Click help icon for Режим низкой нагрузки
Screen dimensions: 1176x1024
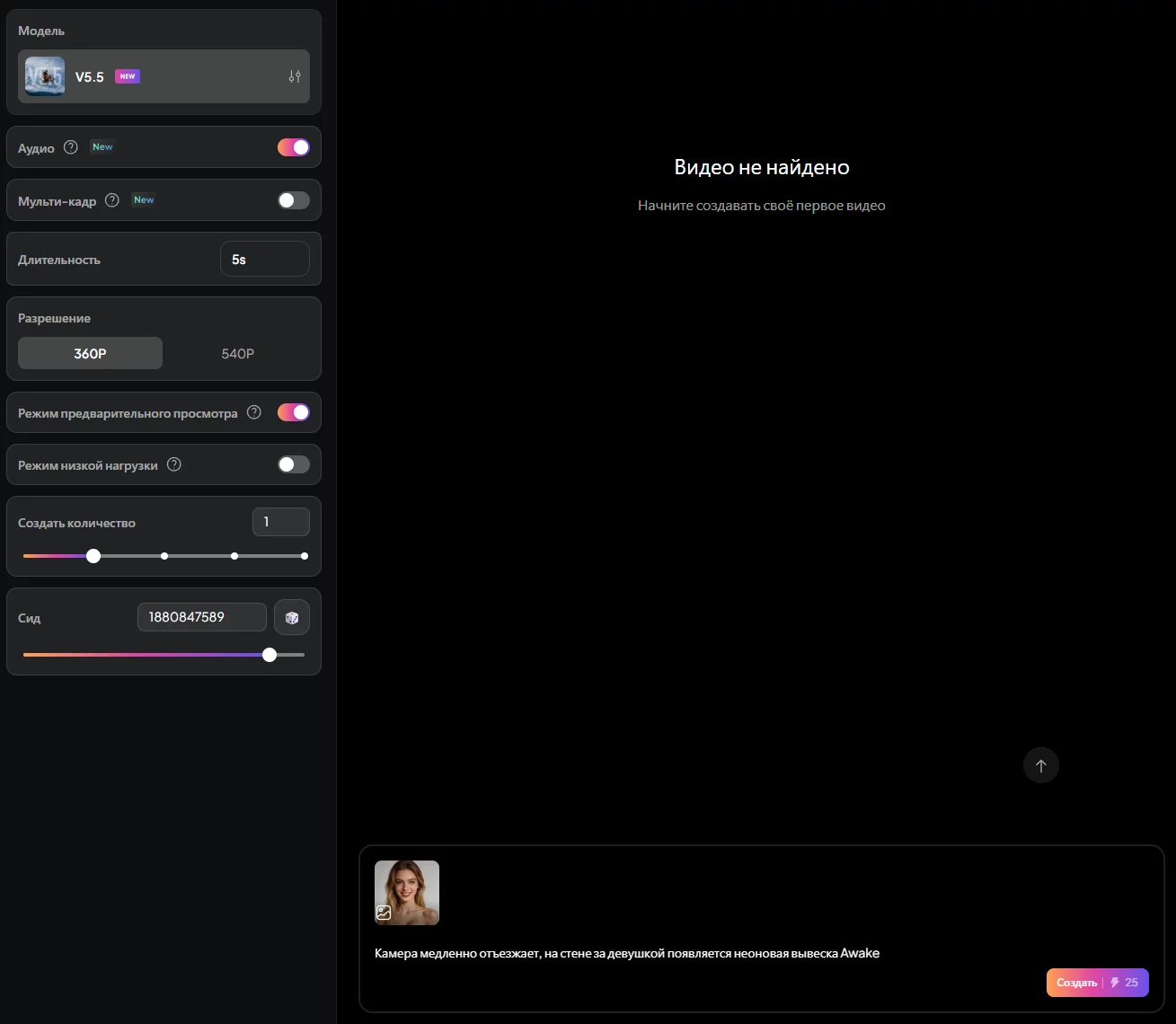click(174, 464)
